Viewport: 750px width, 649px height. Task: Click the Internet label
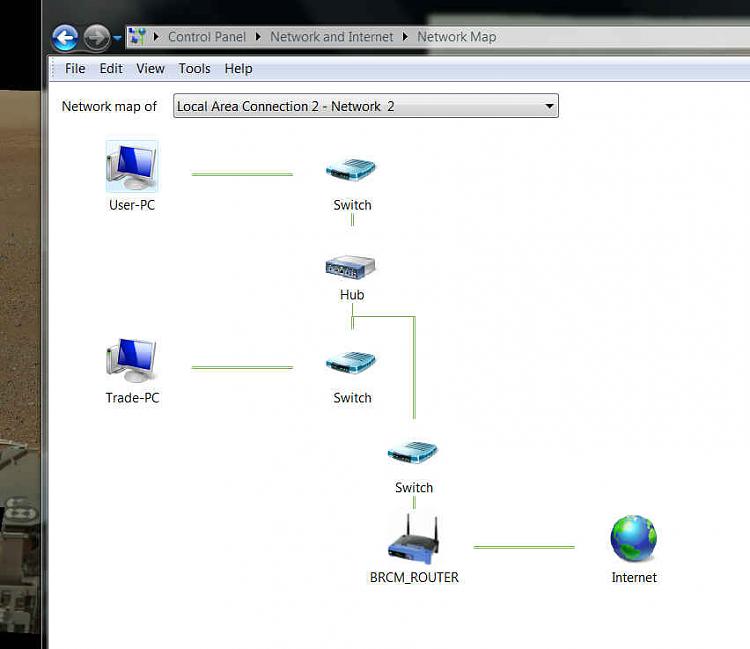click(x=634, y=577)
